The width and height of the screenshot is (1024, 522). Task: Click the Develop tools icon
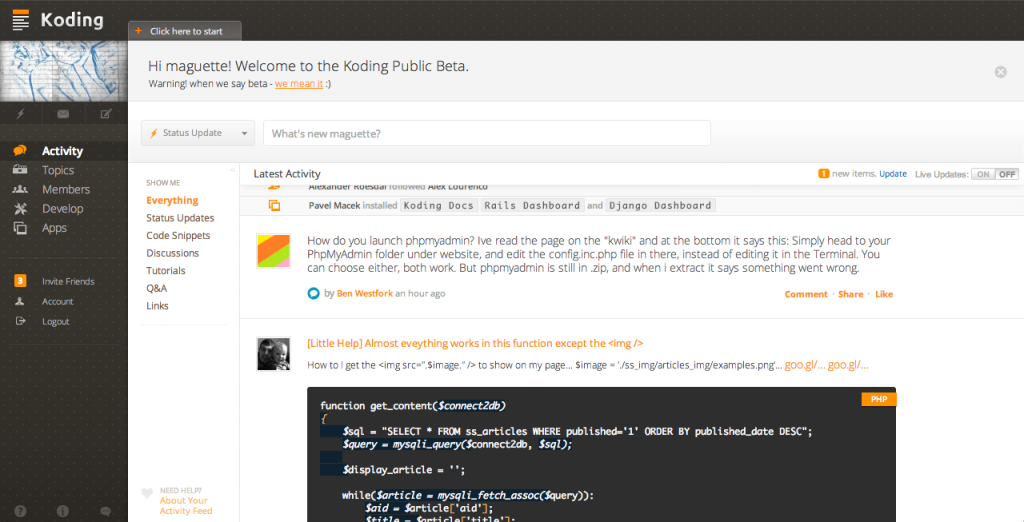click(x=20, y=208)
